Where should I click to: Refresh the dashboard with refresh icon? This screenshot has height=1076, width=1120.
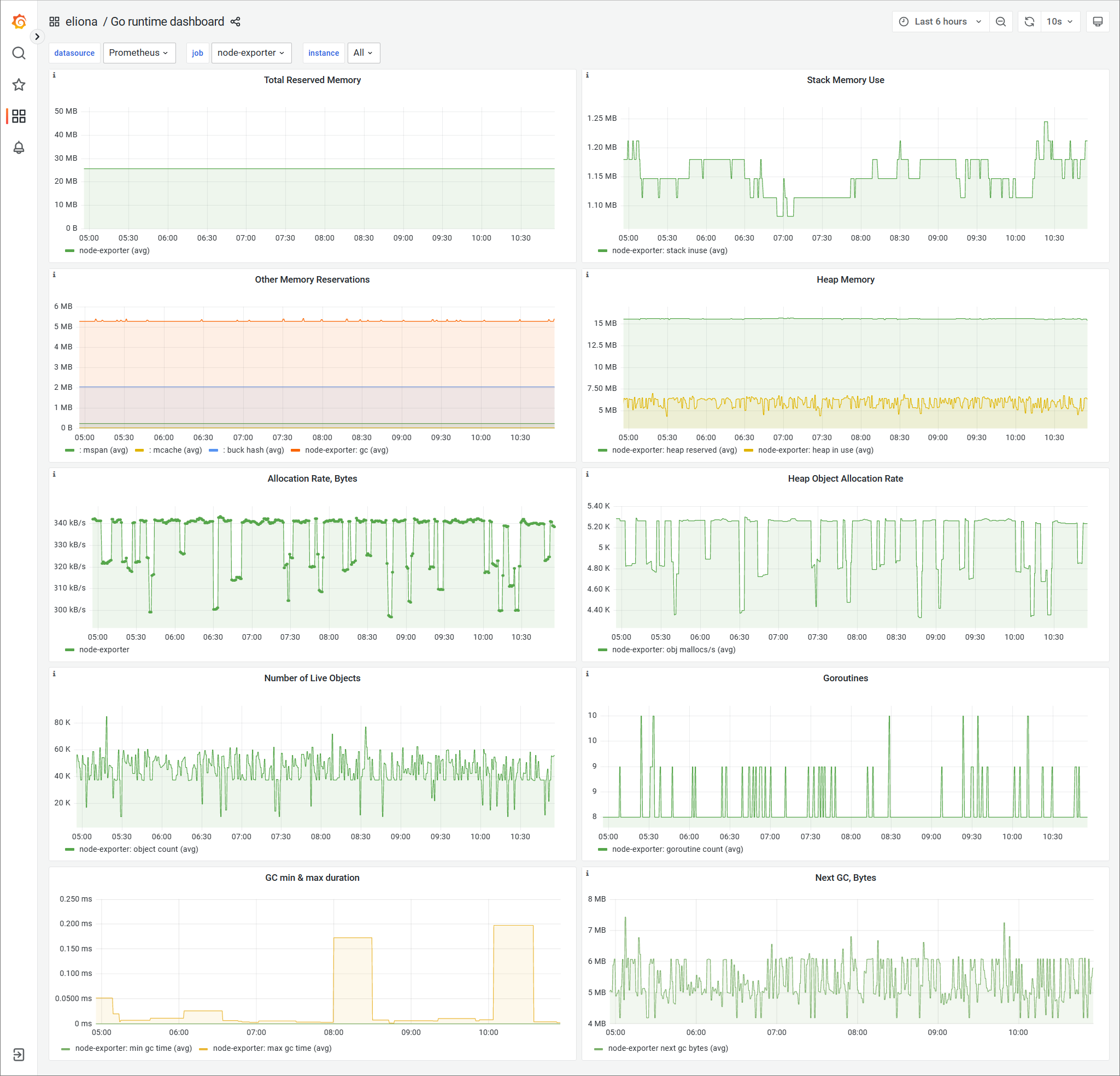[x=1029, y=22]
